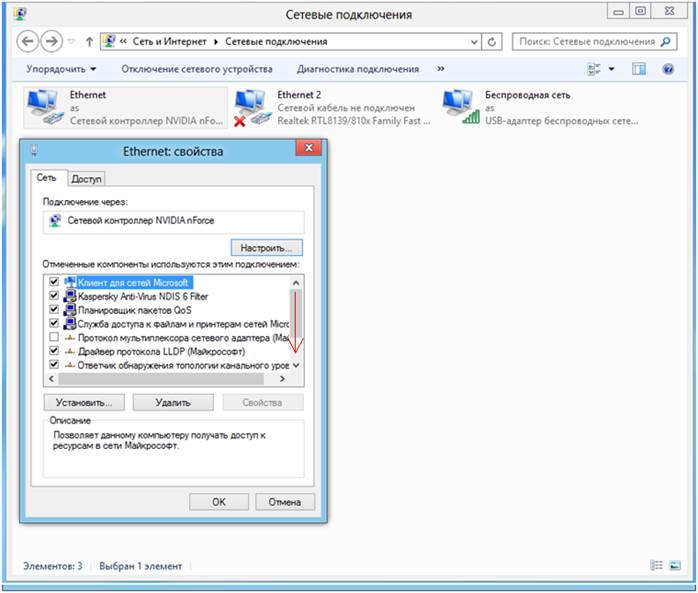Click the component list left arrow

51,379
